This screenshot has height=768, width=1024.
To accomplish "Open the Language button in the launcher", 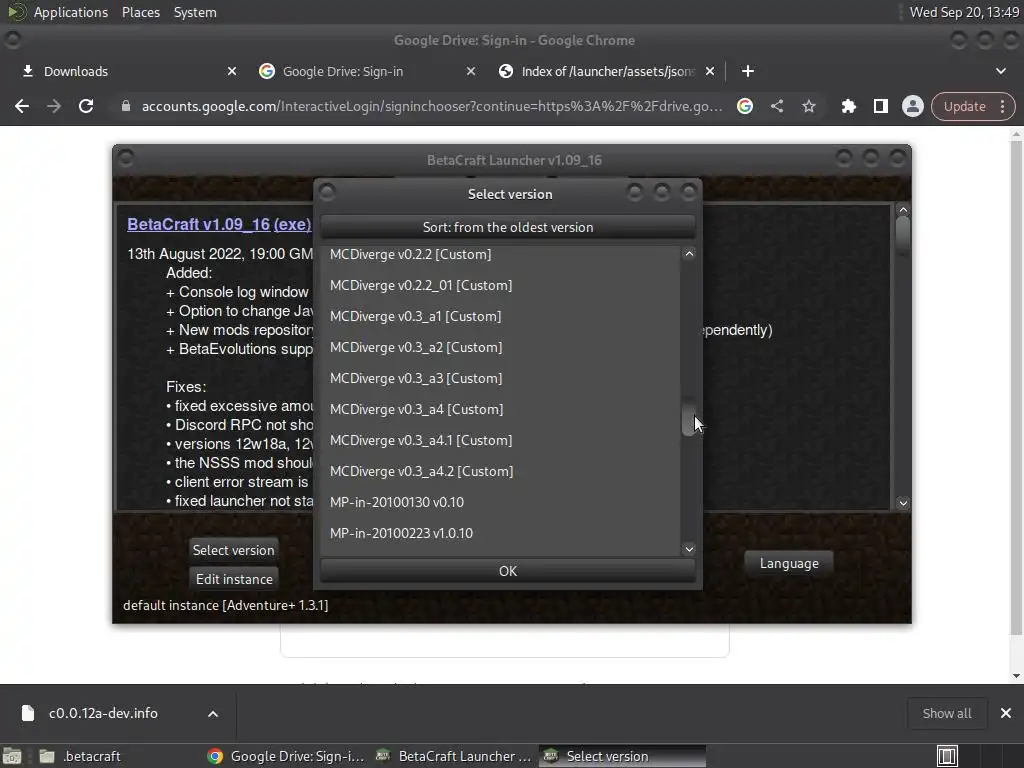I will (x=789, y=563).
